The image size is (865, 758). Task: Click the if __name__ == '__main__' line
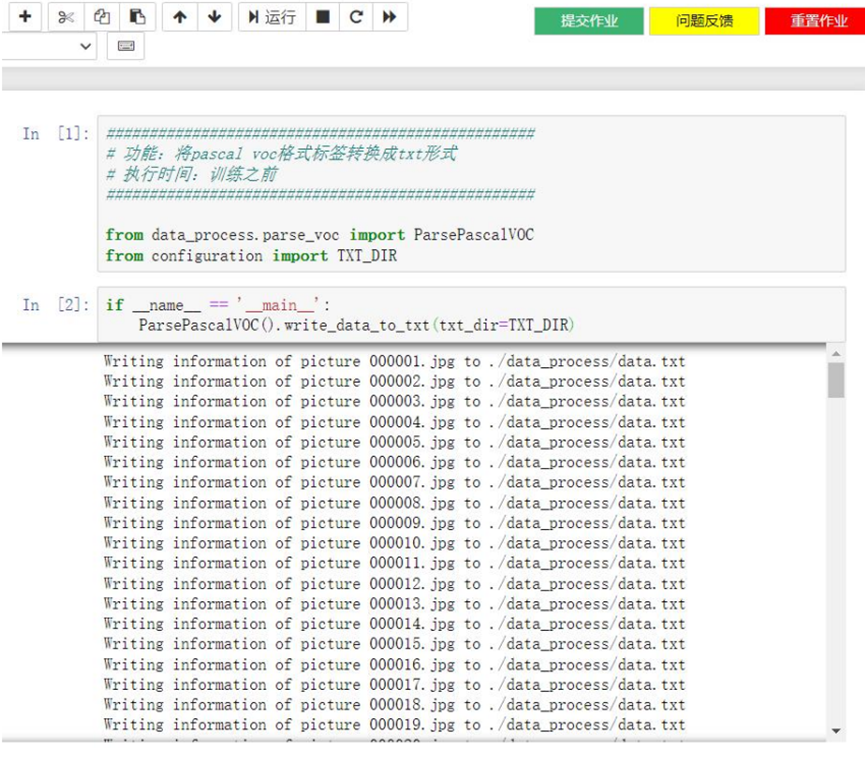[218, 305]
